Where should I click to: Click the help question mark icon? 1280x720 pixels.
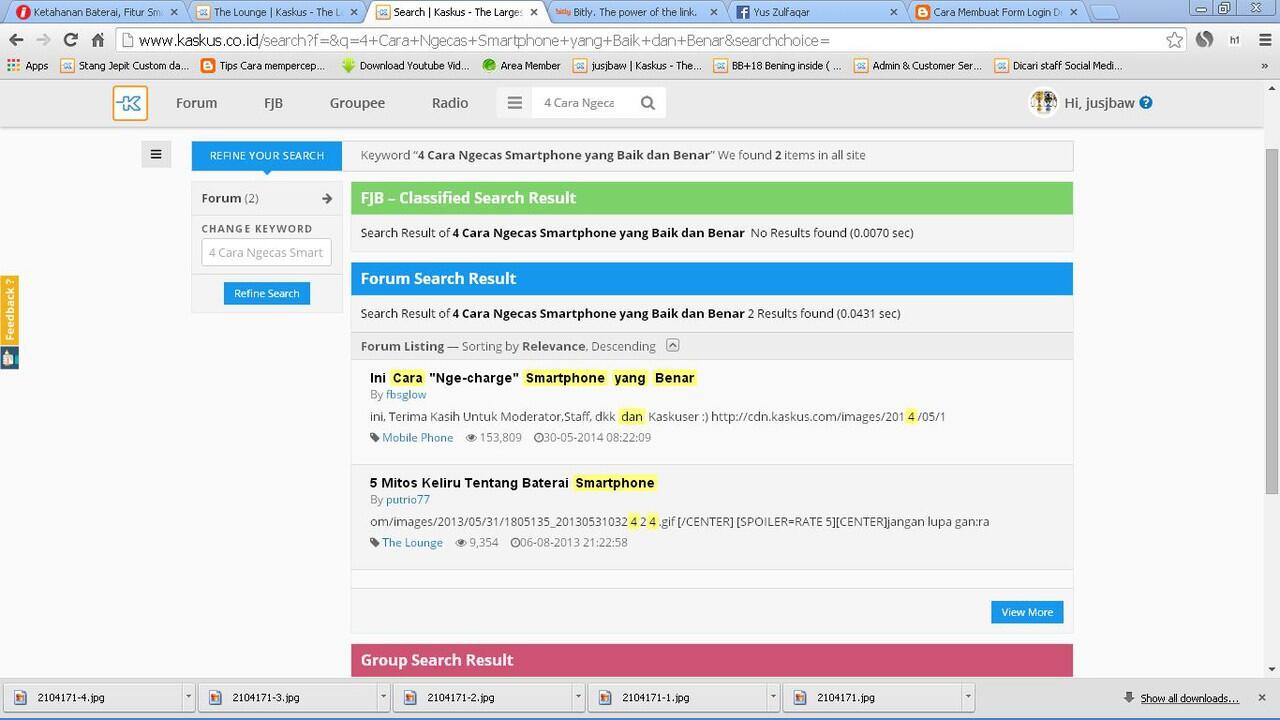click(x=1146, y=103)
